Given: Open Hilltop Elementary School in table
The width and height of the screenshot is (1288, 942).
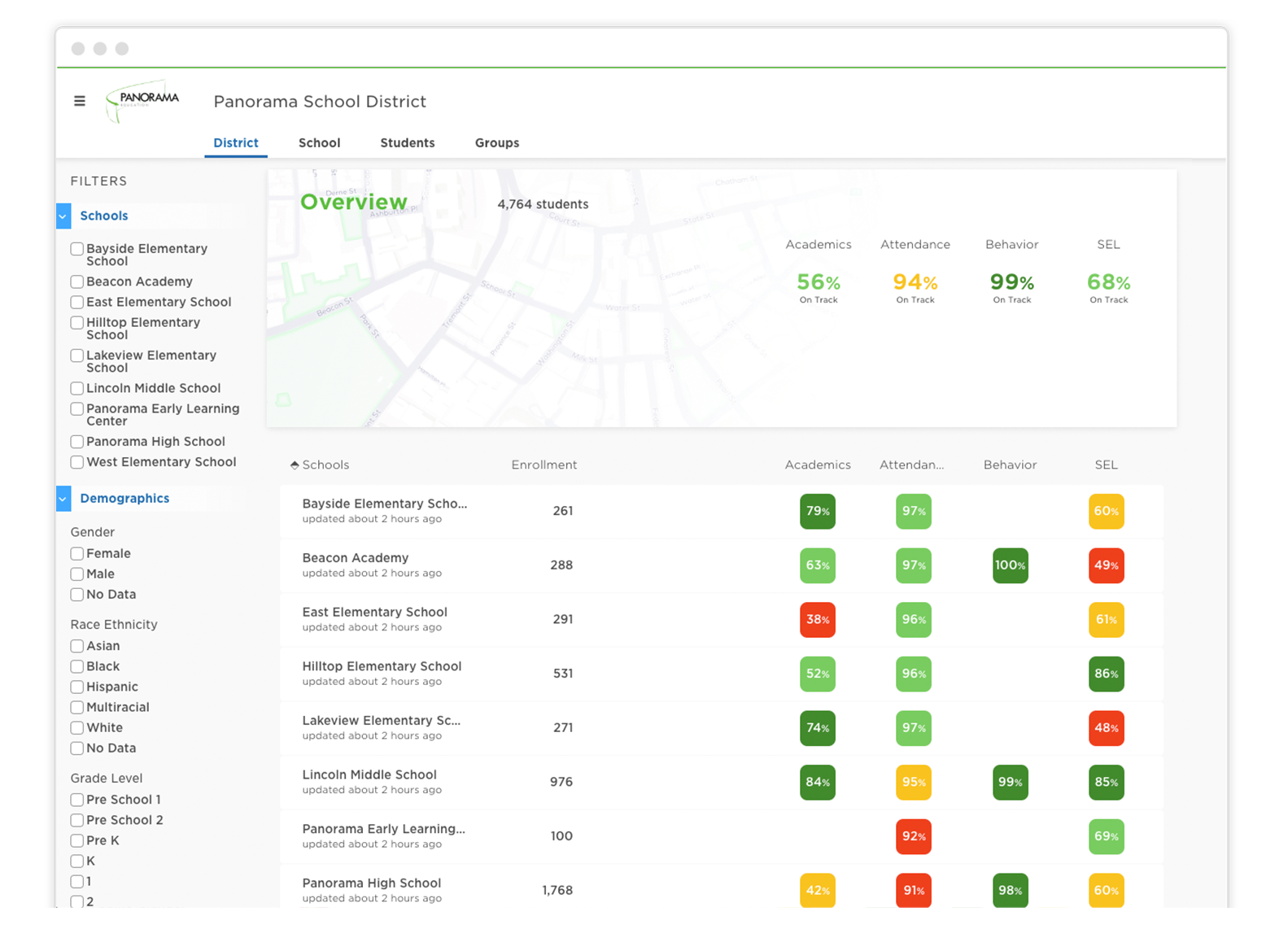Looking at the screenshot, I should [382, 666].
